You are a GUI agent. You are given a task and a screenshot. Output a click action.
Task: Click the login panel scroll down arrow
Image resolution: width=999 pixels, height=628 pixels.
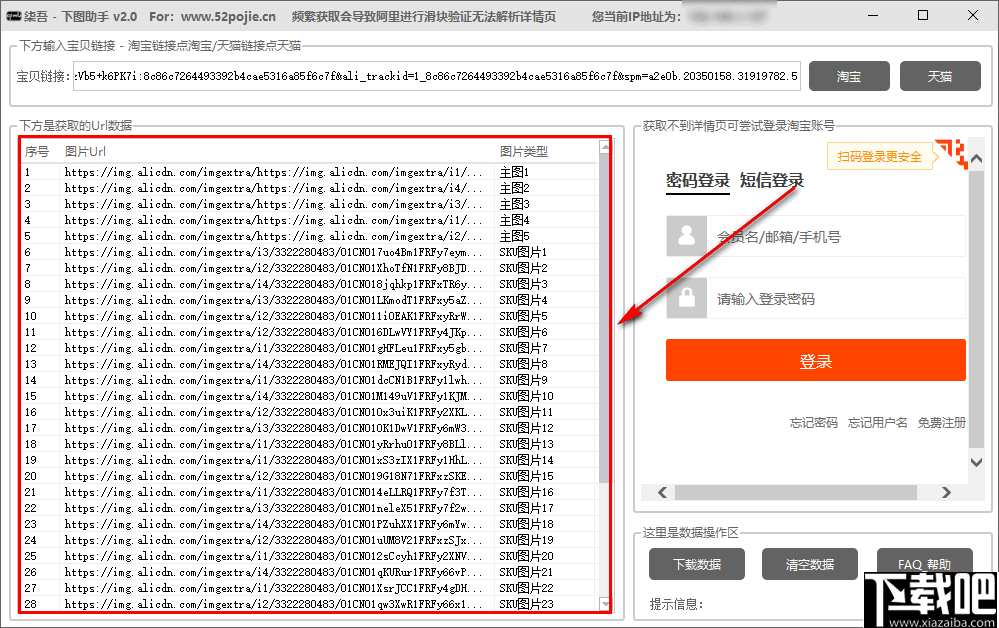click(x=976, y=462)
